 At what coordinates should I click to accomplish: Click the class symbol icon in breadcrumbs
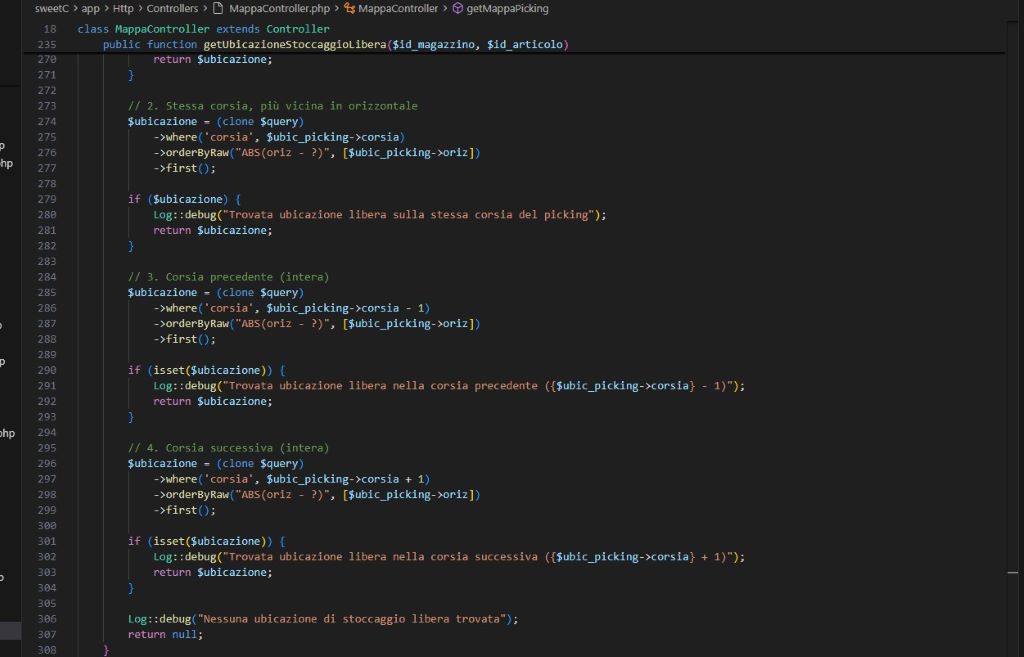(349, 8)
